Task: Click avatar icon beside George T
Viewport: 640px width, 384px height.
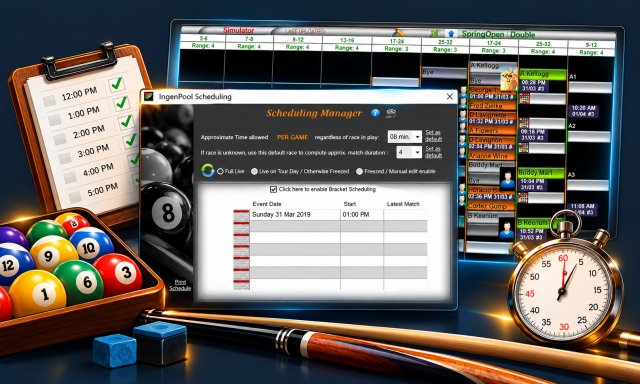Action: click(463, 91)
